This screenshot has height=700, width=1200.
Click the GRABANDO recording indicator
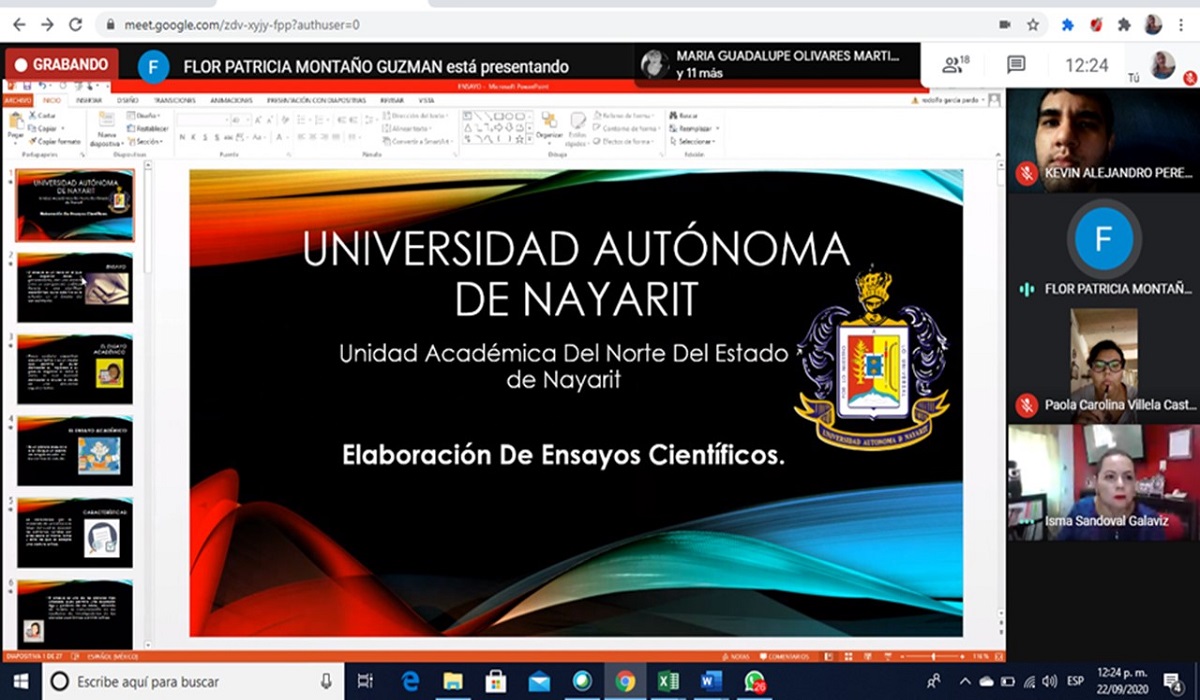[x=60, y=64]
